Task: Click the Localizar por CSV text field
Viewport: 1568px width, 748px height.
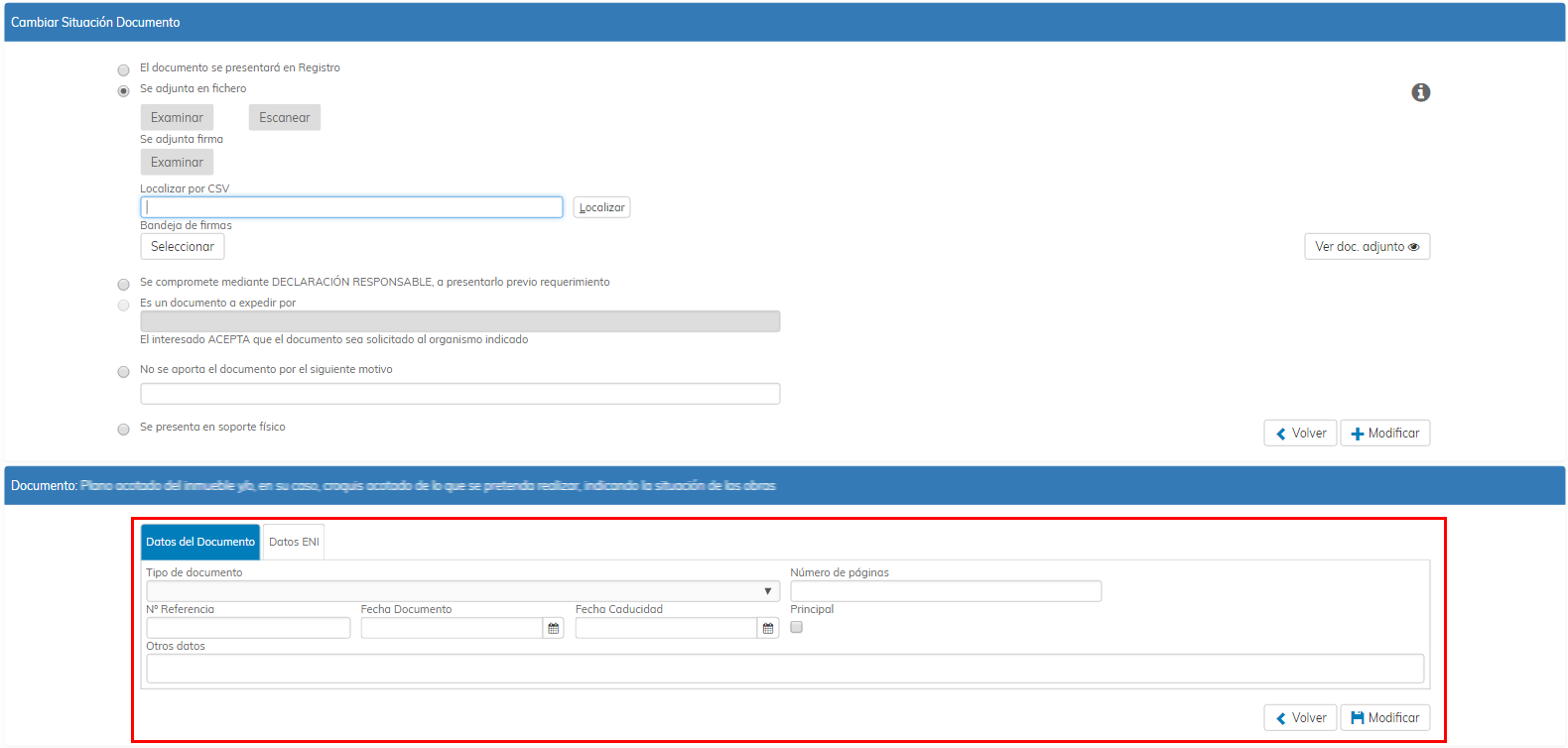Action: pyautogui.click(x=351, y=207)
